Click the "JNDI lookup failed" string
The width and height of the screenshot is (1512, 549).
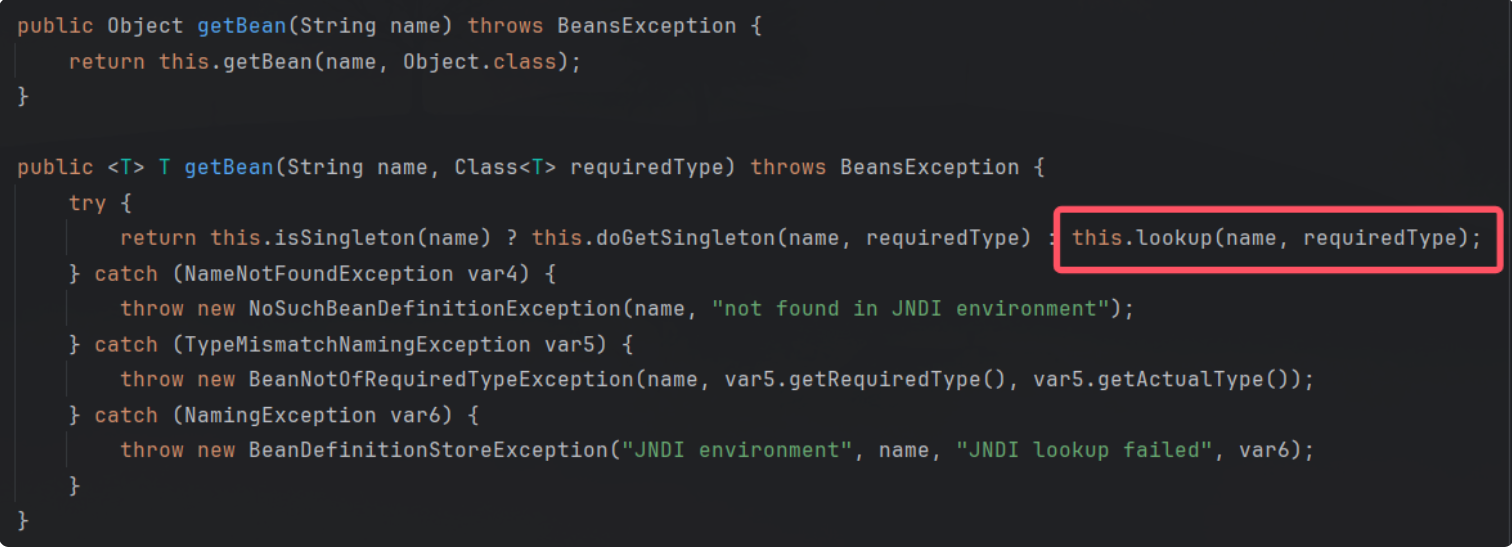pos(1089,450)
